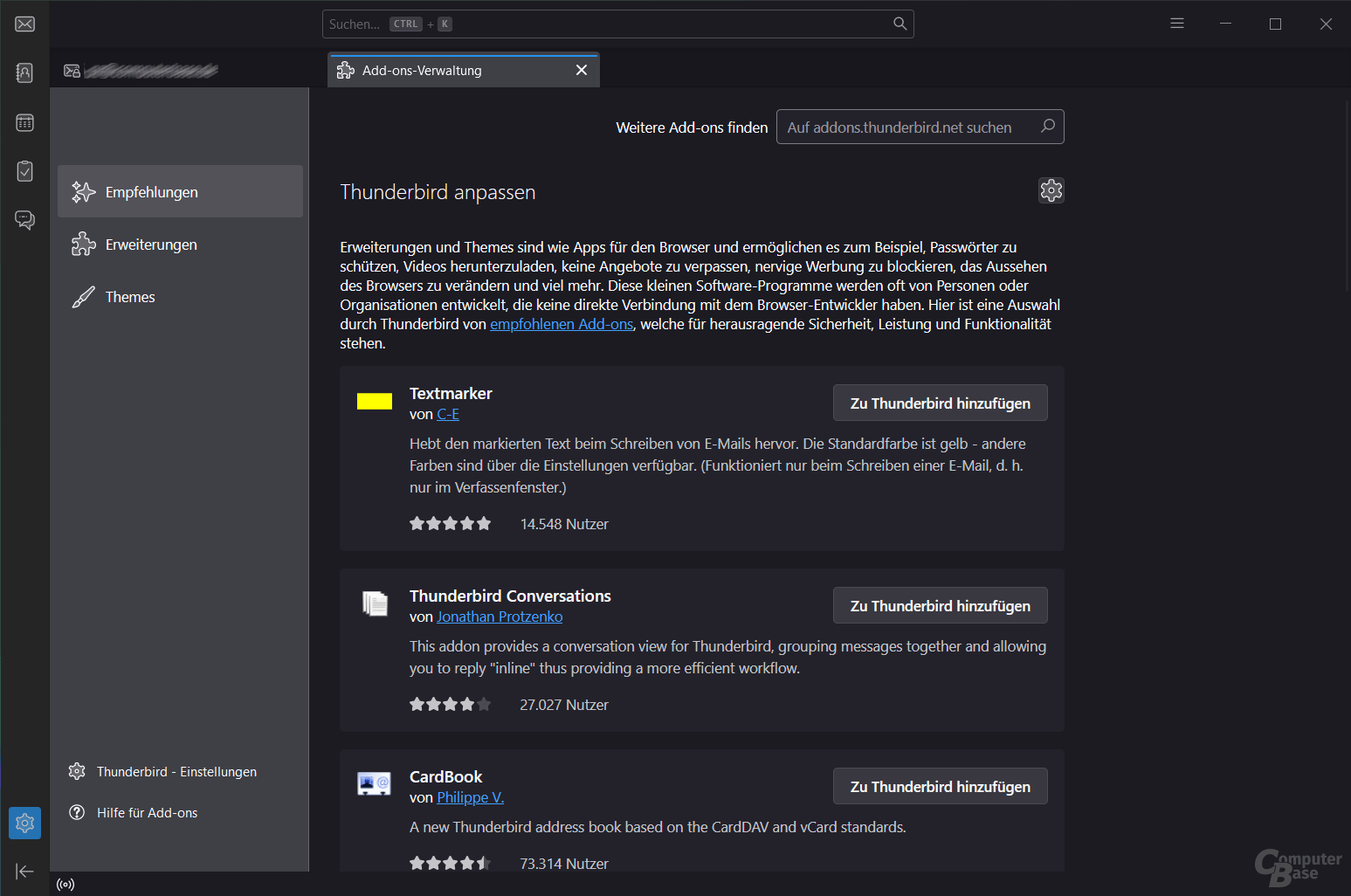Open Themes category

tap(180, 297)
